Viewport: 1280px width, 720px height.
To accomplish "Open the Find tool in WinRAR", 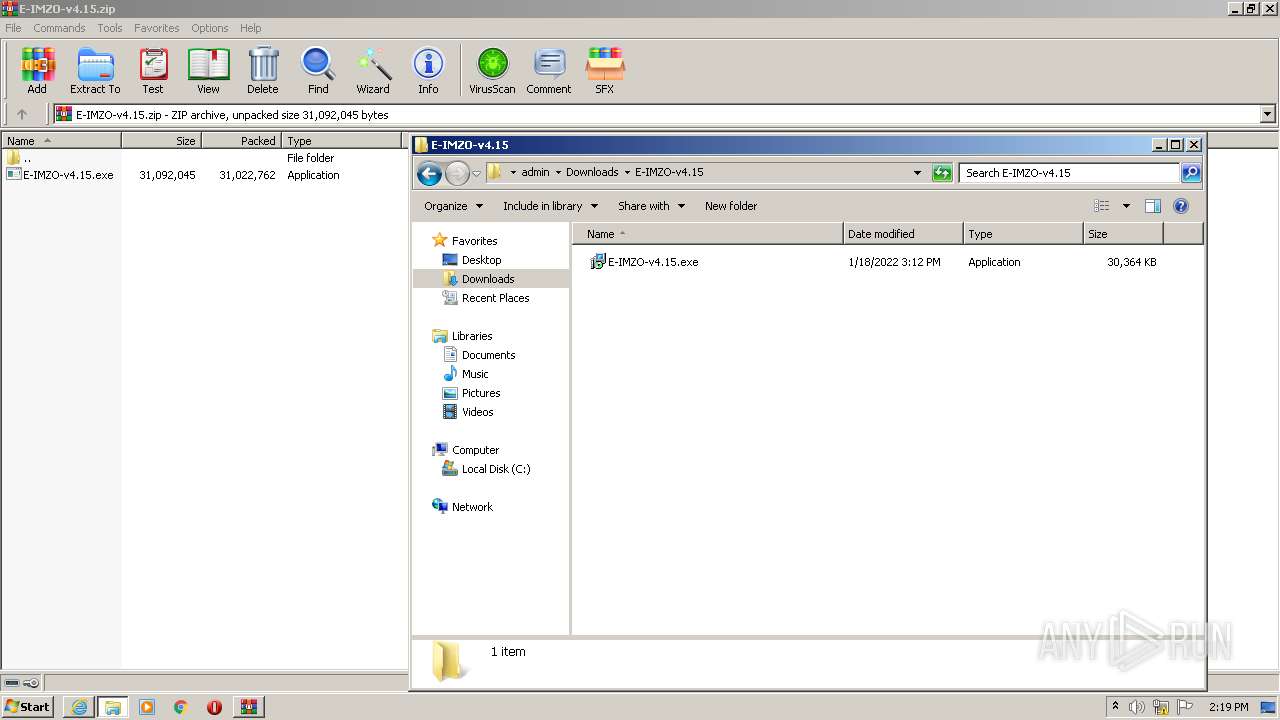I will [x=318, y=70].
